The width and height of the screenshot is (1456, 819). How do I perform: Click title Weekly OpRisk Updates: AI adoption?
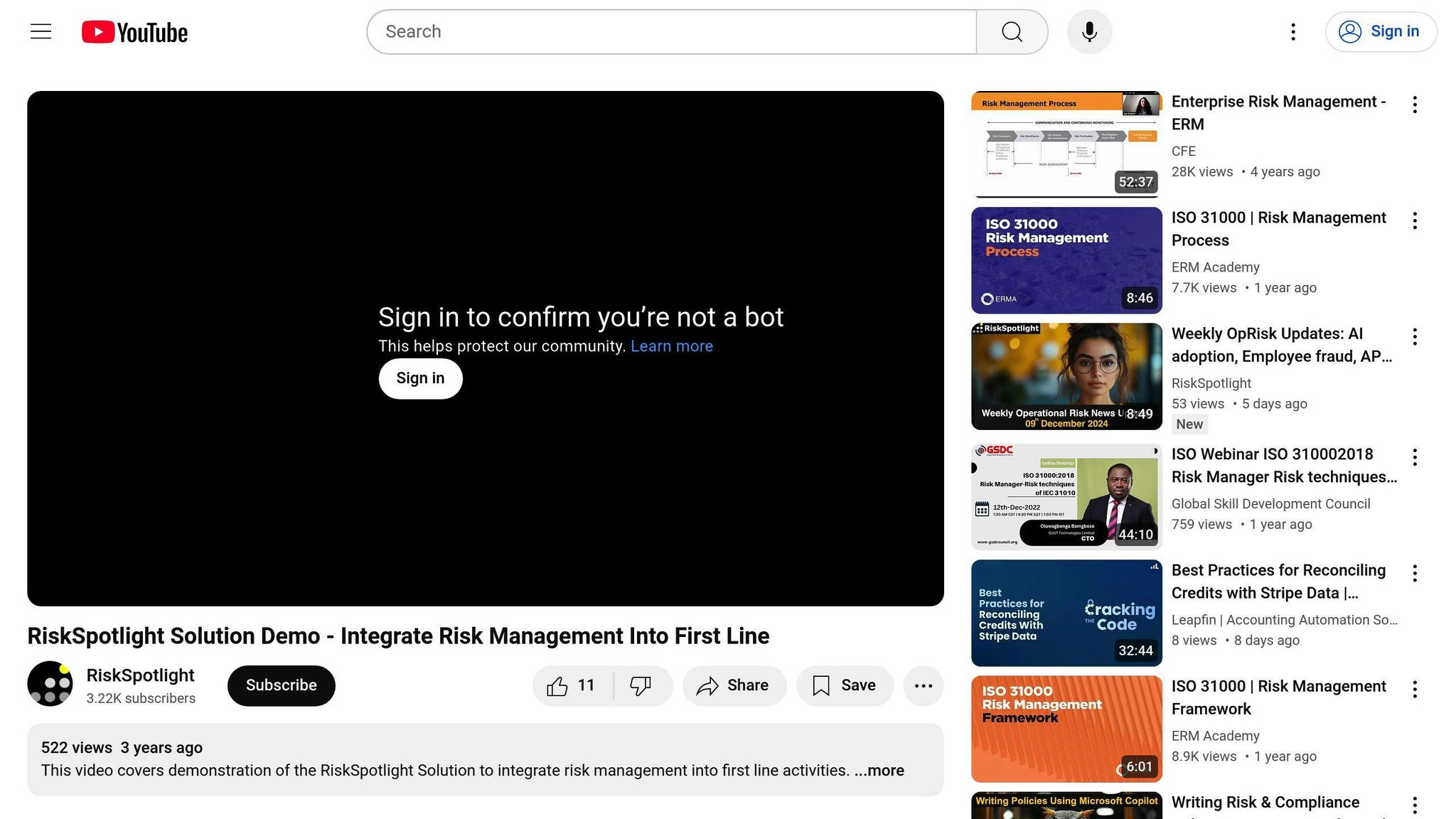tap(1282, 345)
